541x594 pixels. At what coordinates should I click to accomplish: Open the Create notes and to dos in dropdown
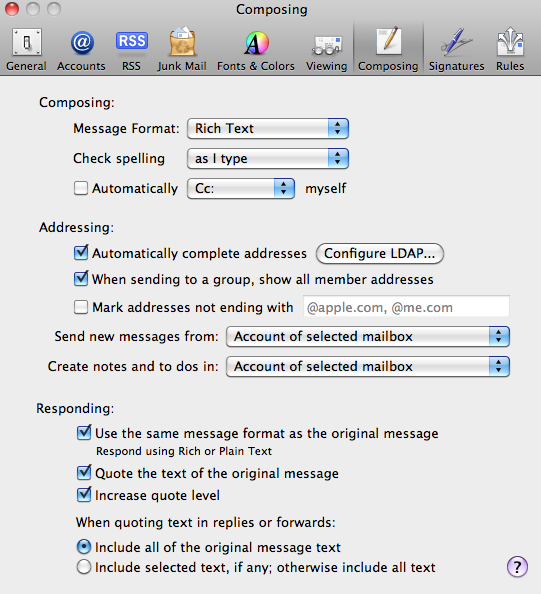368,366
